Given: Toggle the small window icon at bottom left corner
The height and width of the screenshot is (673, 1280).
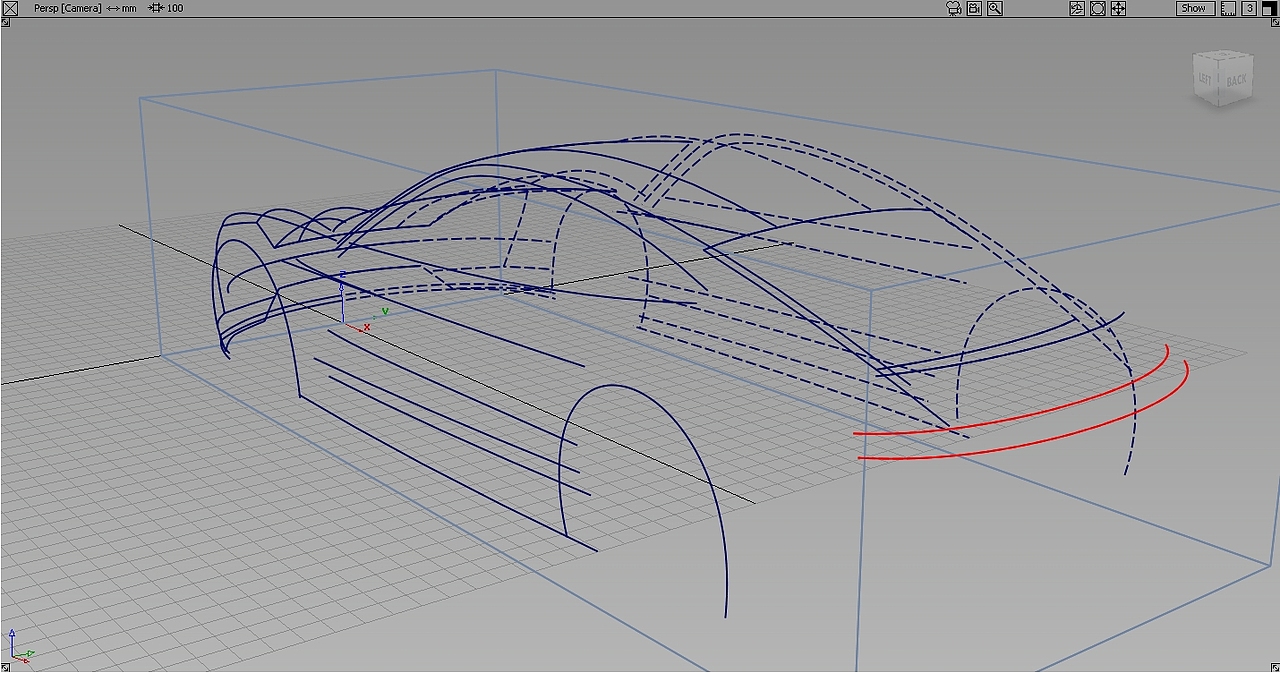Looking at the screenshot, I should (5, 665).
